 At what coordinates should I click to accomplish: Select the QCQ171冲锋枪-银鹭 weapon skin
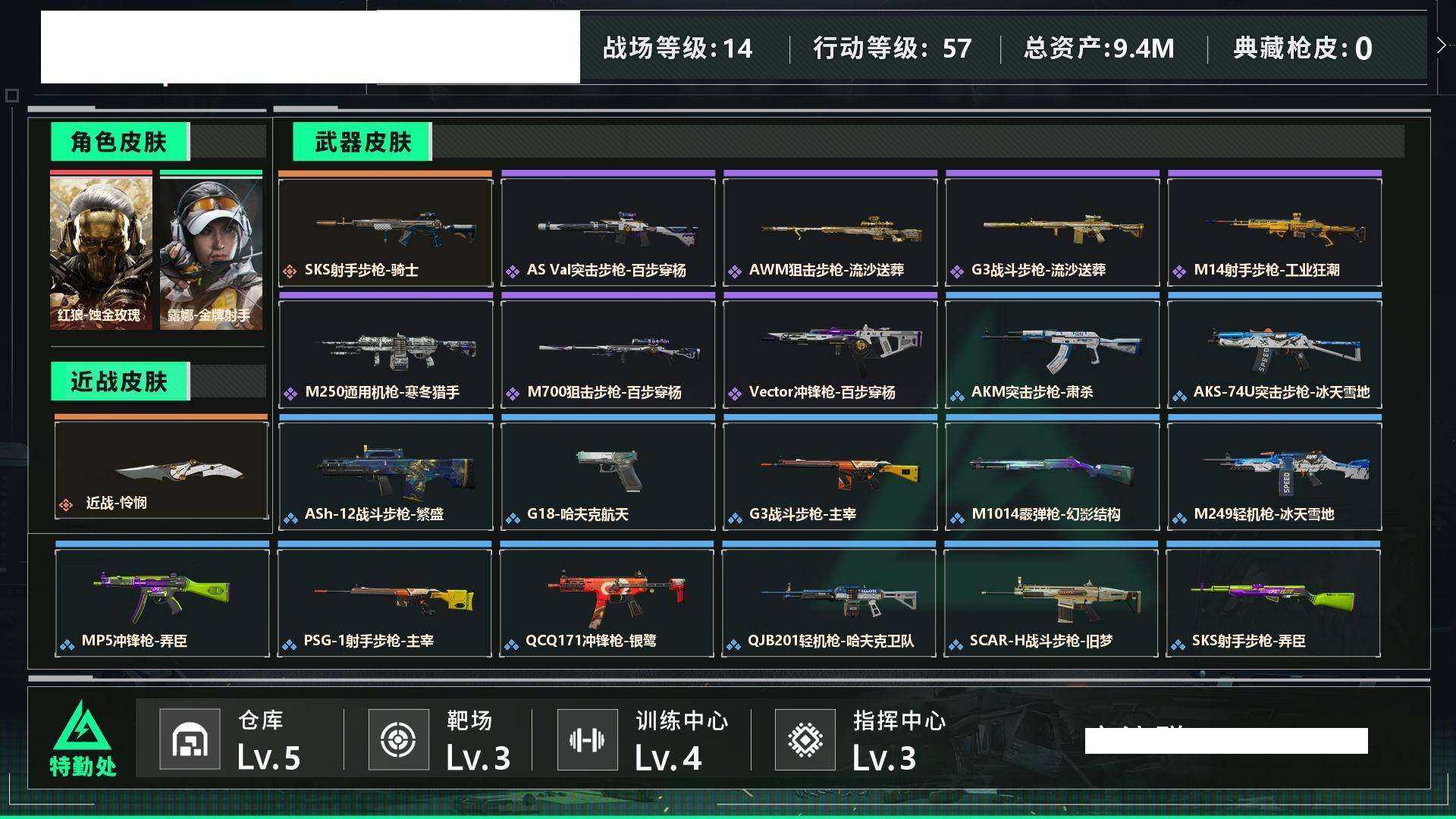(x=607, y=599)
